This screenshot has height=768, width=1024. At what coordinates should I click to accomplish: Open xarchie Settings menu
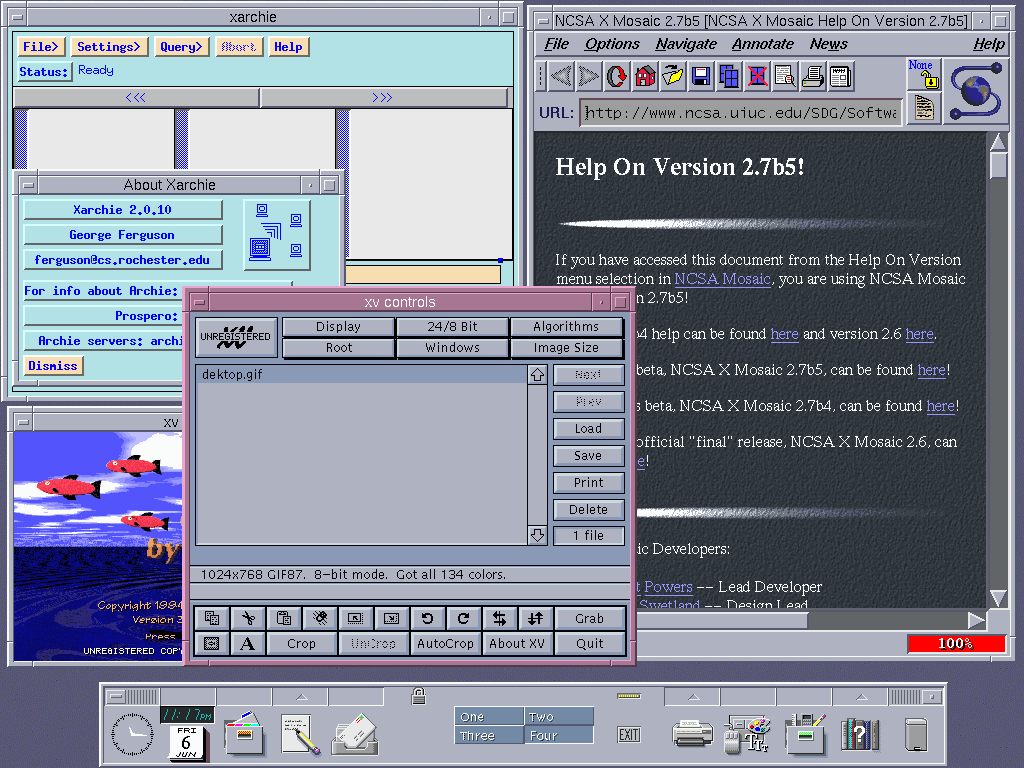pos(109,46)
